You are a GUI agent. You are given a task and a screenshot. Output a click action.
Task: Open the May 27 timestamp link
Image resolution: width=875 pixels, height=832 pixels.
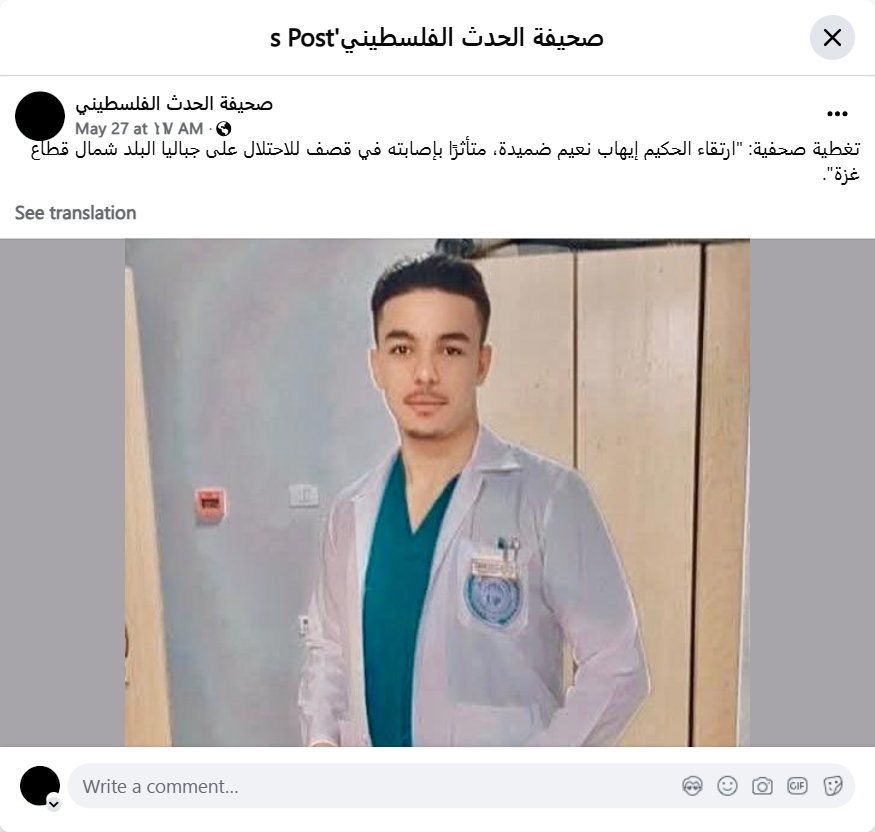click(139, 129)
